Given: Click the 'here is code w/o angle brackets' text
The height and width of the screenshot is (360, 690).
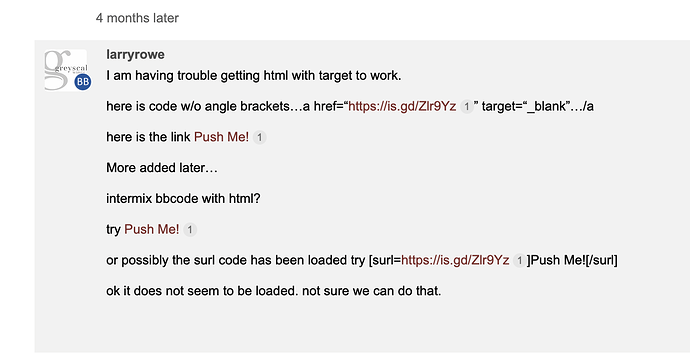Looking at the screenshot, I should pos(198,107).
